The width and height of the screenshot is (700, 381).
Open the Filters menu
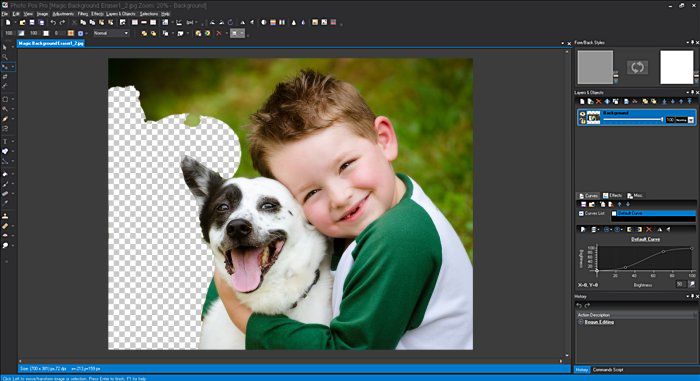point(83,14)
